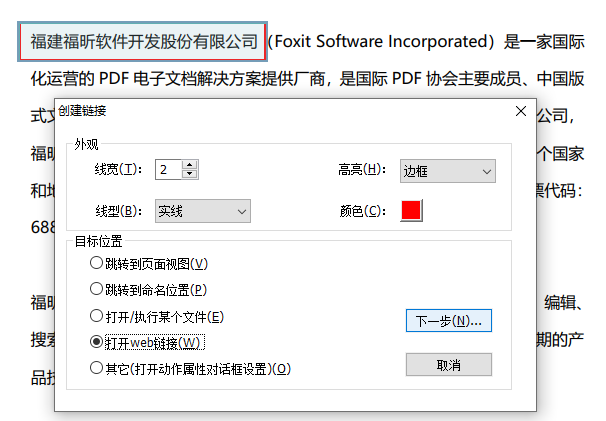Screen dimensions: 606x421
Task: Choose 其它(打开动作属性对话框设置) option
Action: point(96,368)
